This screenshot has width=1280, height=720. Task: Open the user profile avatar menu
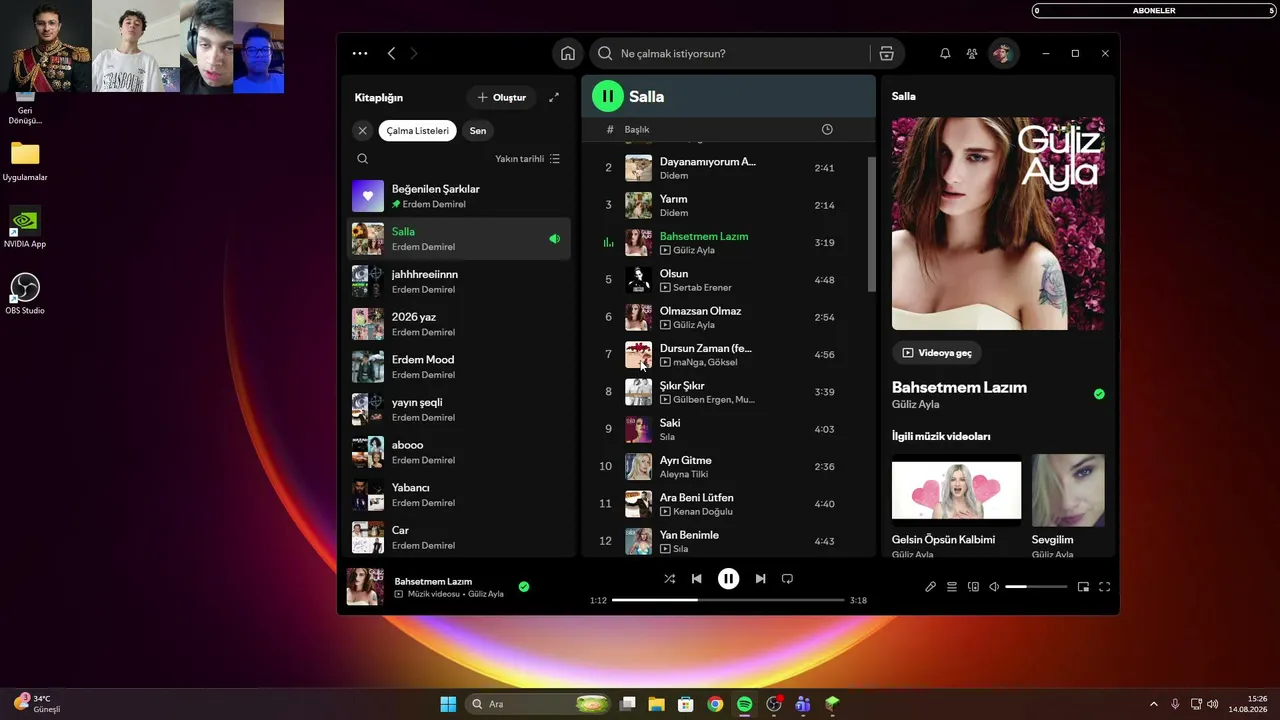1003,53
